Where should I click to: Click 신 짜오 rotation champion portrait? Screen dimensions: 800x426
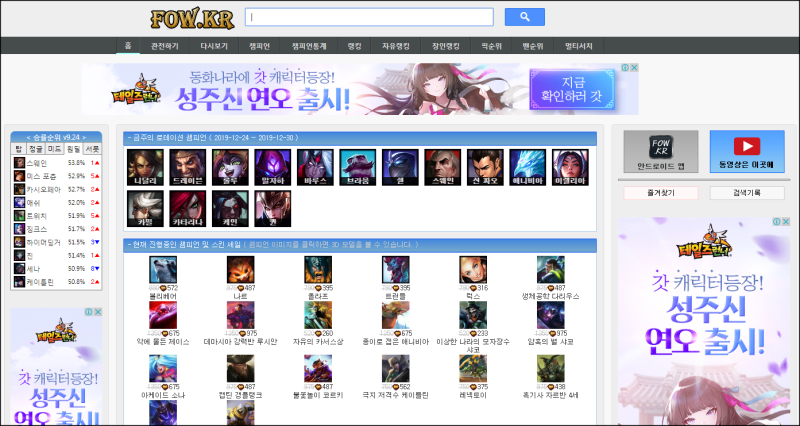tap(485, 167)
